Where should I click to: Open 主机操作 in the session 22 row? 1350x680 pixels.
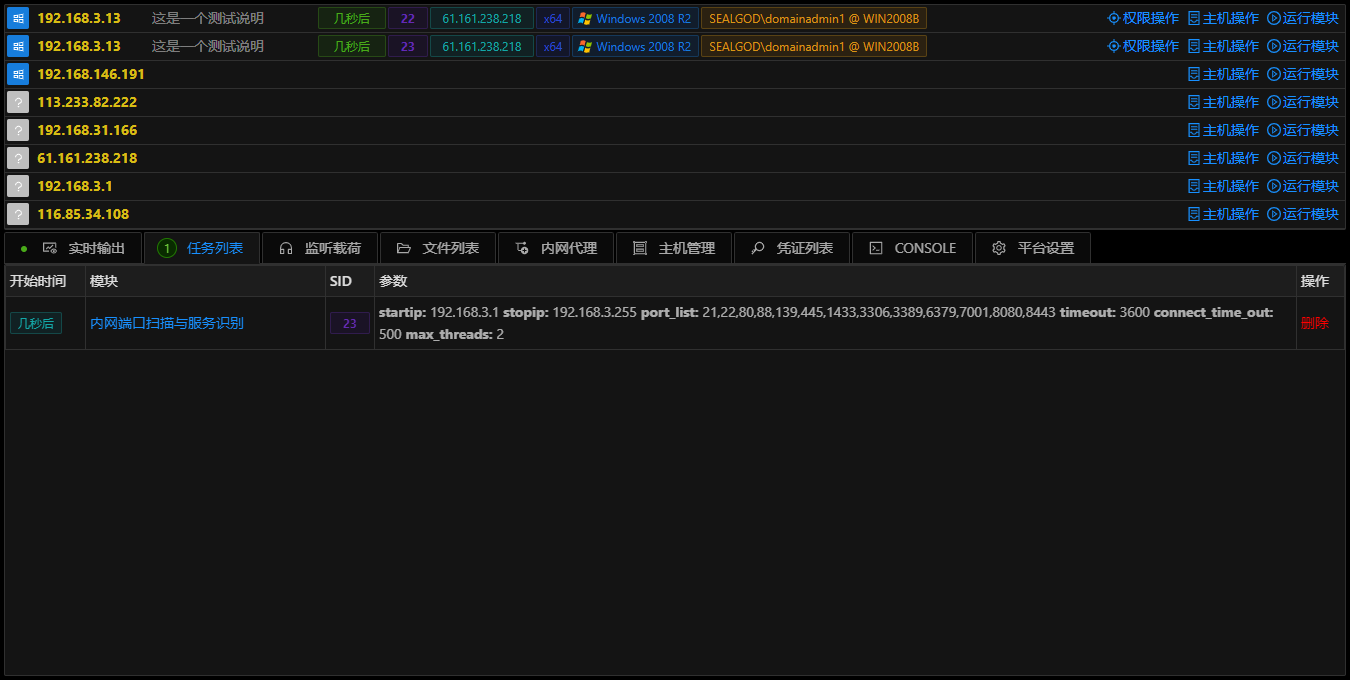click(x=1223, y=18)
